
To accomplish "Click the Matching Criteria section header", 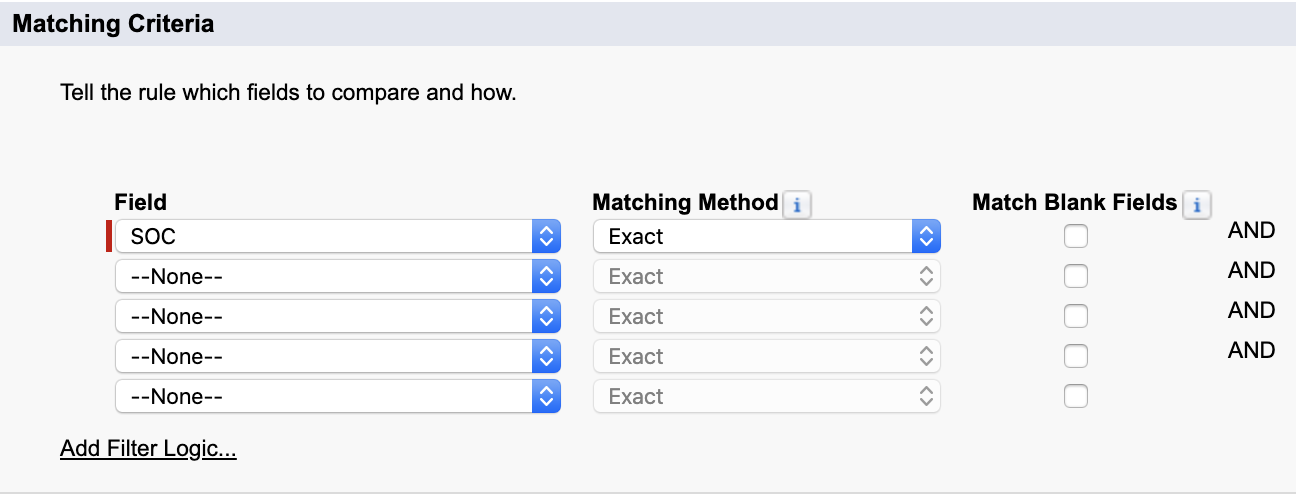I will 113,24.
